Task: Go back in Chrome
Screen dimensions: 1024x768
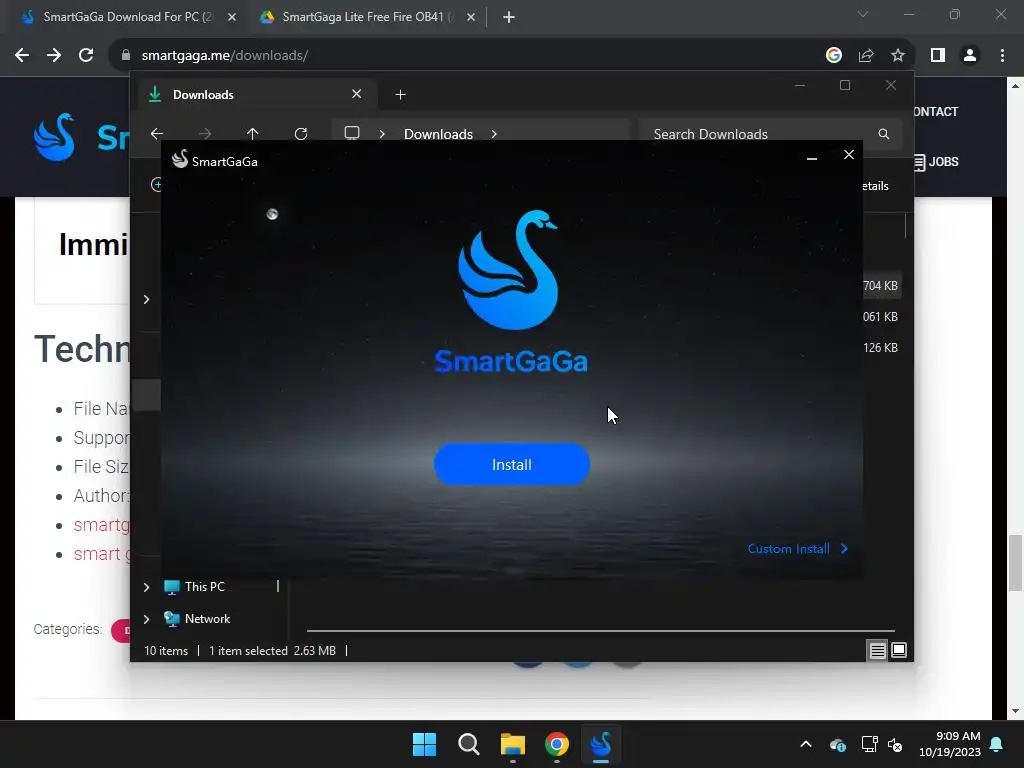Action: point(22,56)
